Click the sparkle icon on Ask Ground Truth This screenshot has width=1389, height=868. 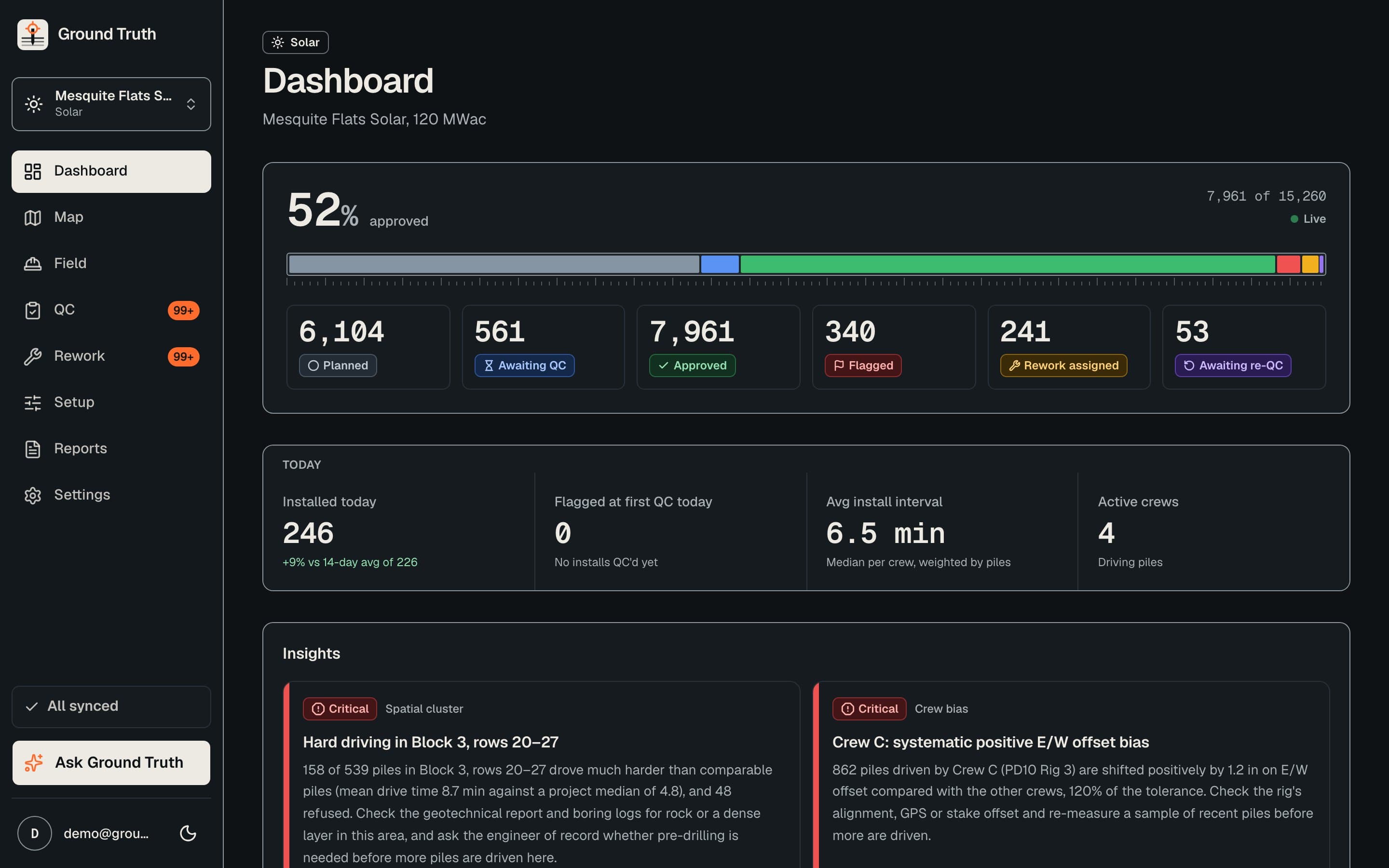pyautogui.click(x=34, y=763)
